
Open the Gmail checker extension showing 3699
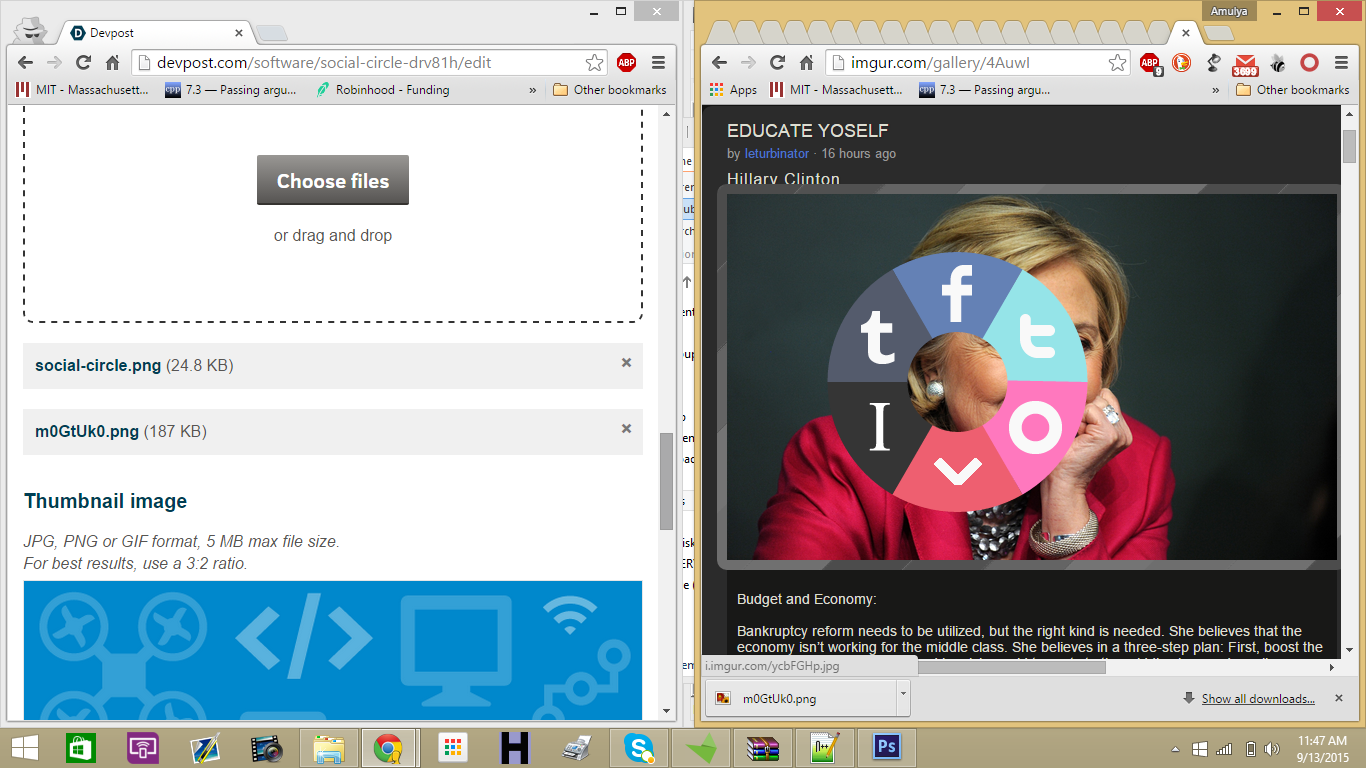tap(1245, 65)
